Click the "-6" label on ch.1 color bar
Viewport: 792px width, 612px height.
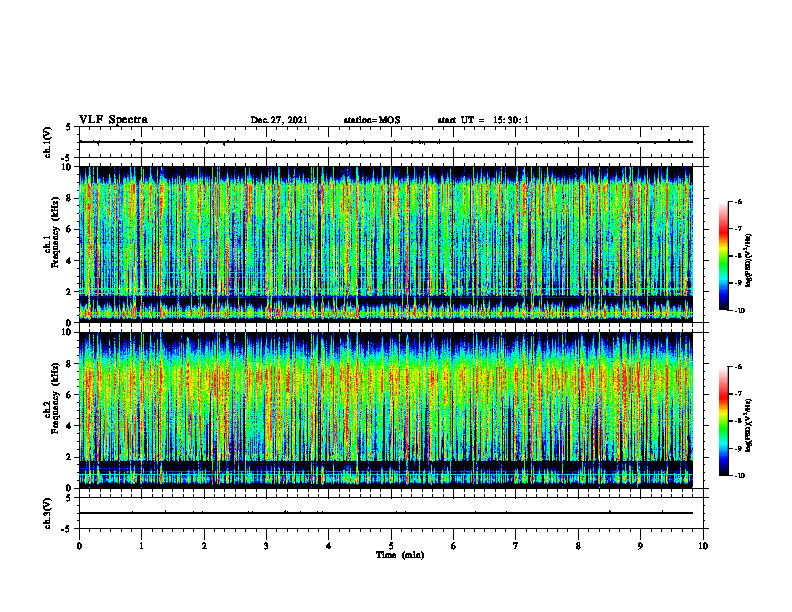coord(738,201)
